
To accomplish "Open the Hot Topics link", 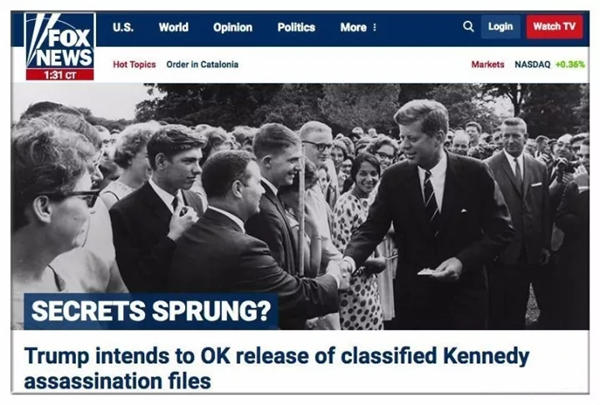I will (x=134, y=64).
